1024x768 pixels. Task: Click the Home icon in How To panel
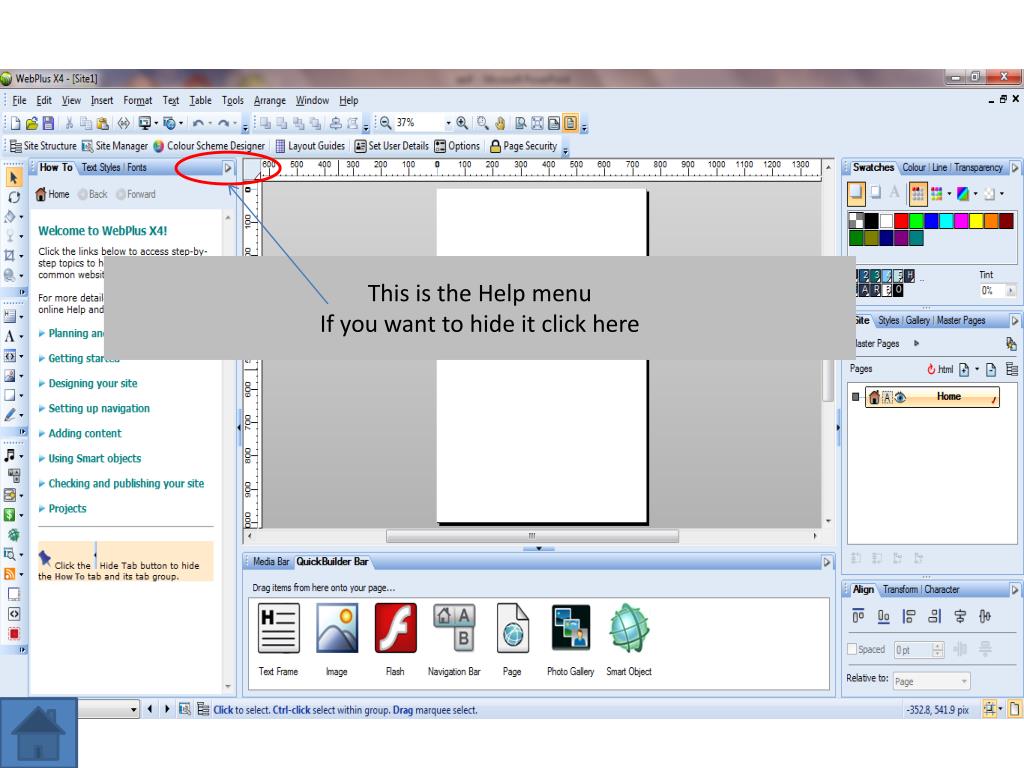52,194
